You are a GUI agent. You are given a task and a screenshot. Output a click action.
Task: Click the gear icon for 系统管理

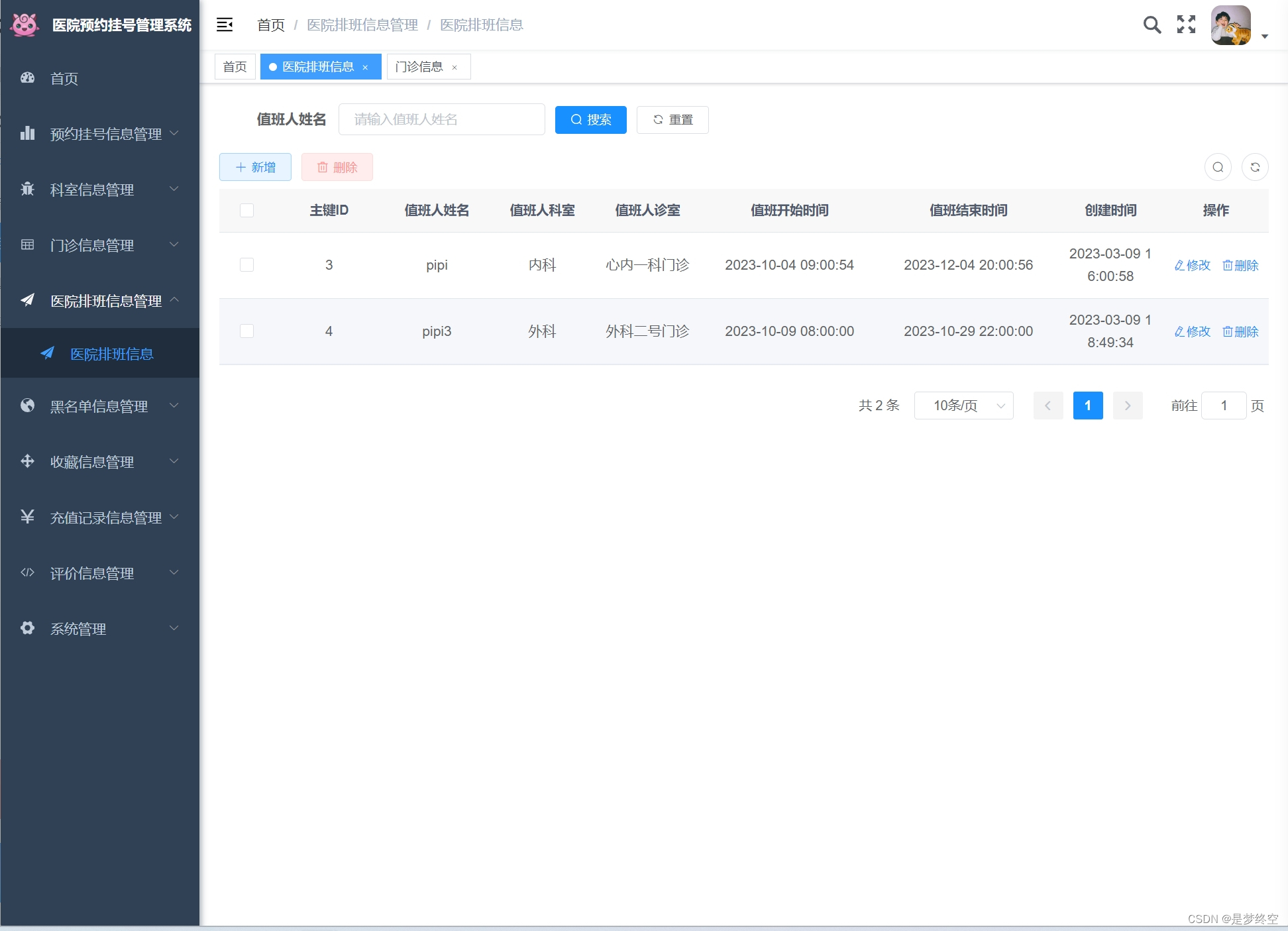tap(27, 628)
